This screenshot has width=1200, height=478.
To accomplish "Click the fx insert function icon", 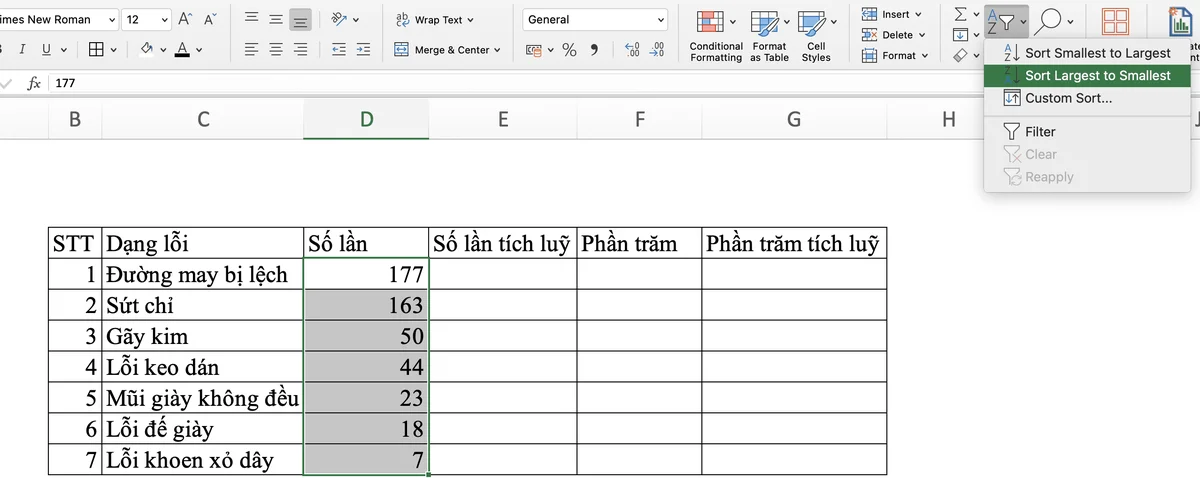I will (33, 84).
